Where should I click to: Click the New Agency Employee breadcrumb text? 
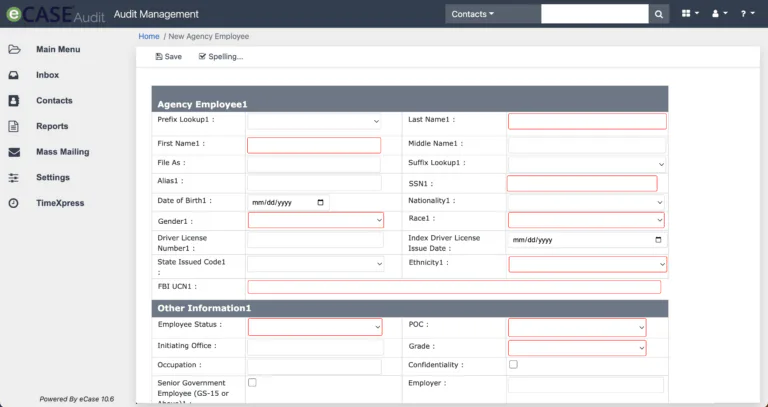209,36
